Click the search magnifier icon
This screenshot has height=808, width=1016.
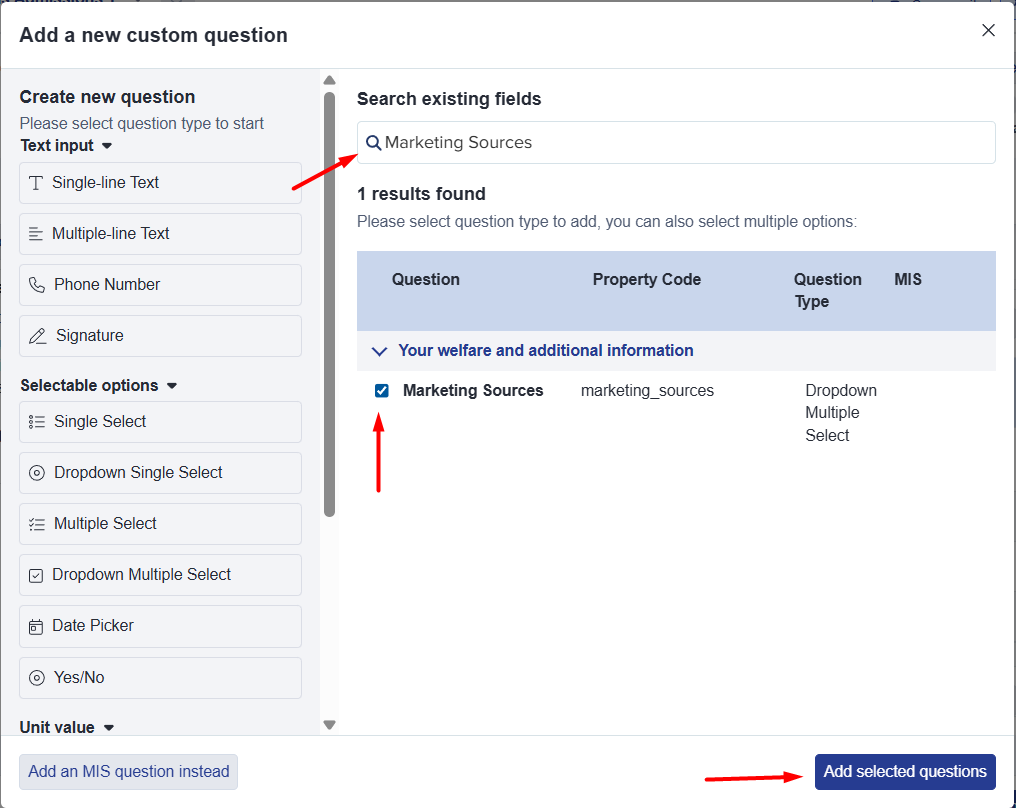click(x=373, y=143)
